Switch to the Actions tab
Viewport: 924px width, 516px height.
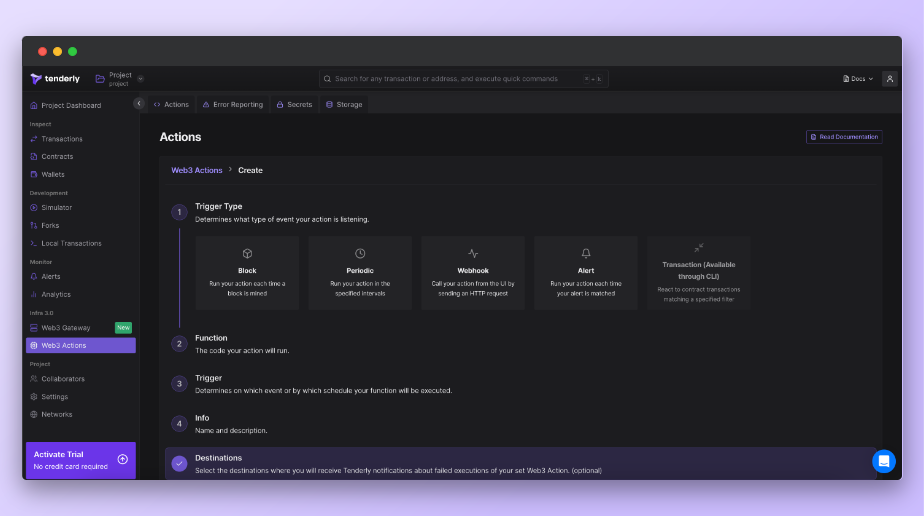pos(171,104)
